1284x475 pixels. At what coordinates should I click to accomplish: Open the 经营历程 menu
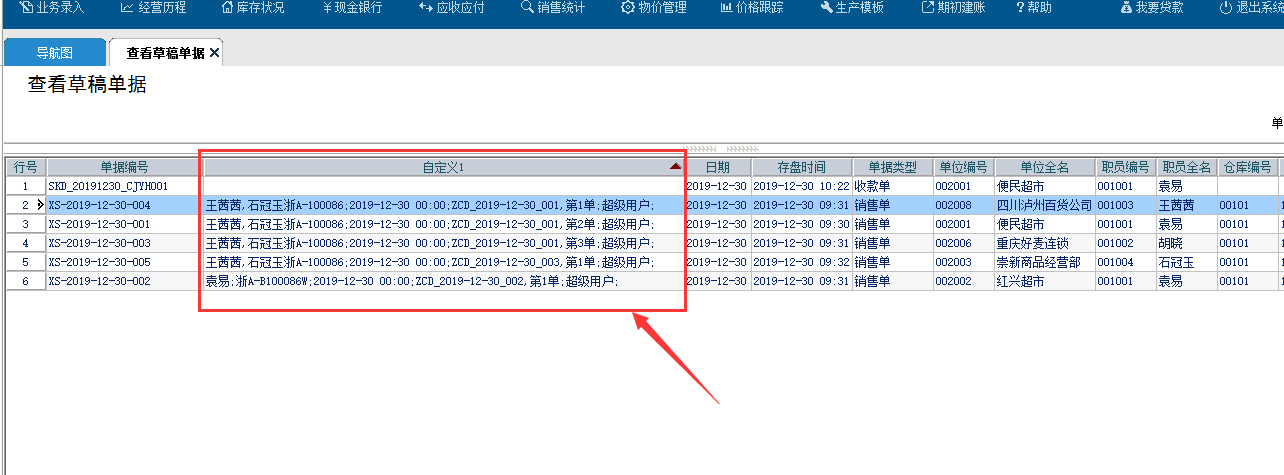152,8
